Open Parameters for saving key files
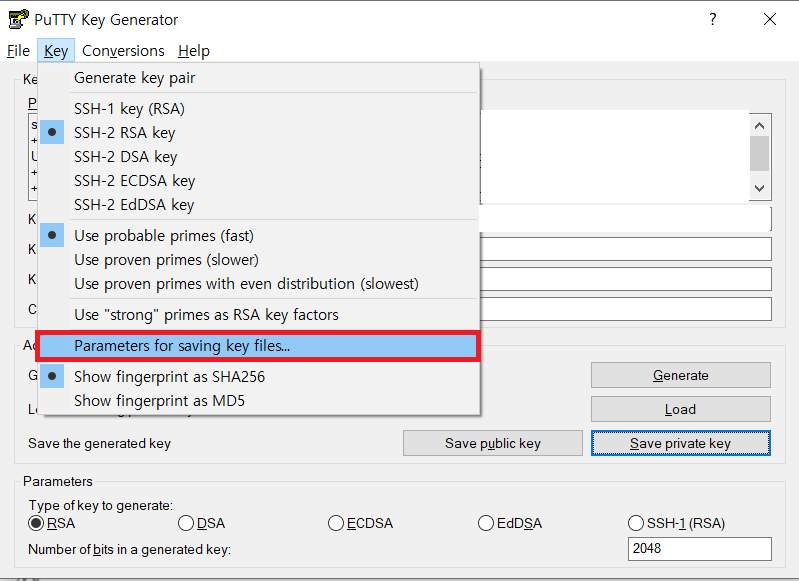The width and height of the screenshot is (799, 581). pyautogui.click(x=258, y=346)
